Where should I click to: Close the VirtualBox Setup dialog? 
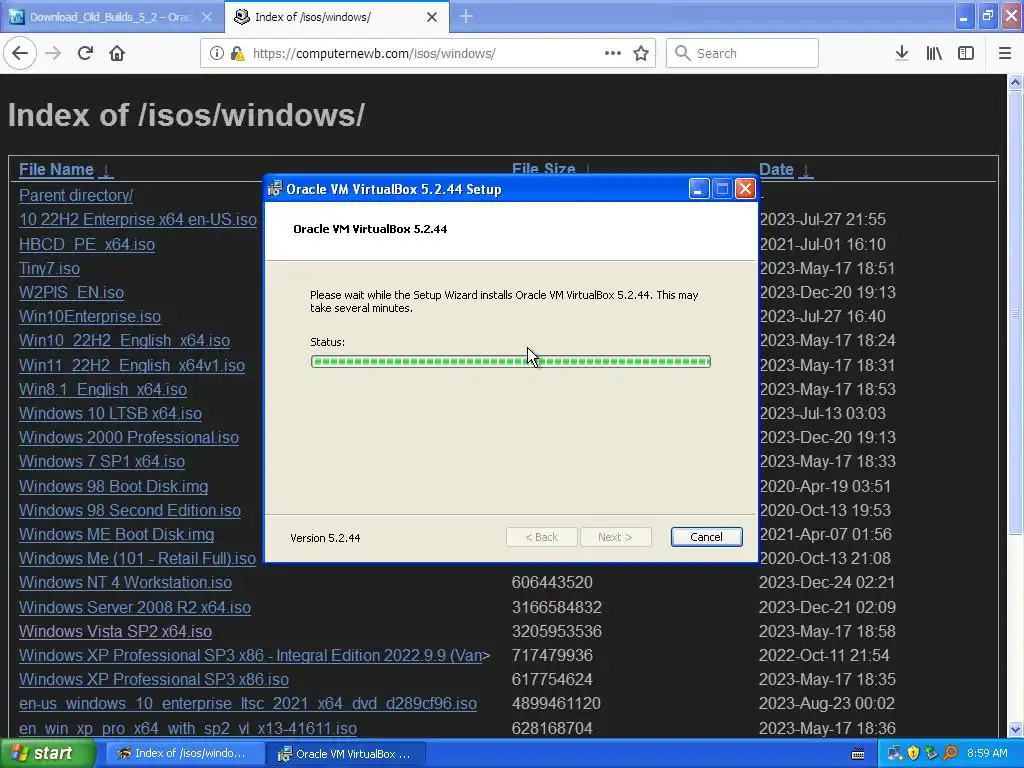click(745, 189)
